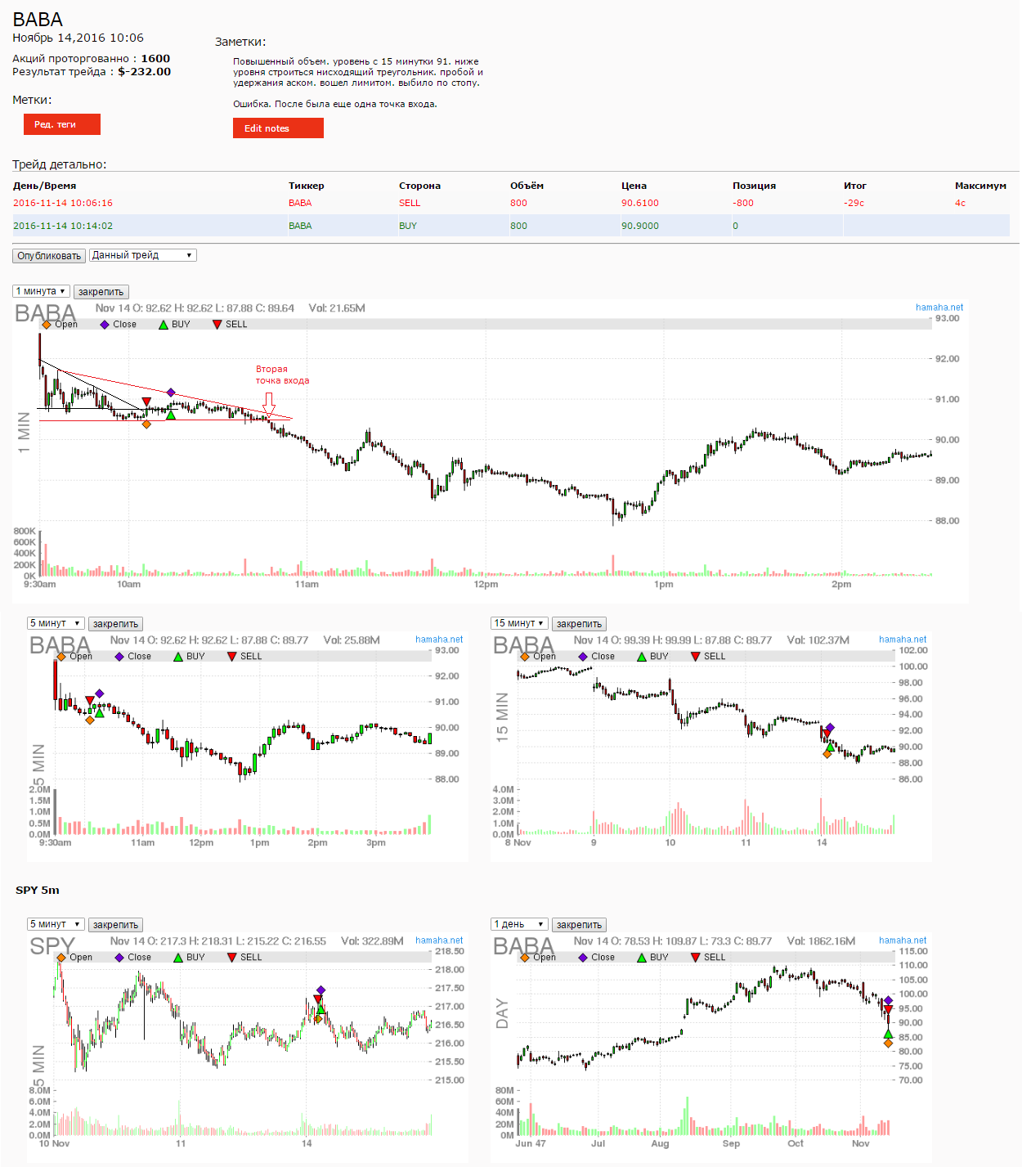The height and width of the screenshot is (1176, 1022).
Task: Click purple Close icon in SPY chart legend
Action: pos(119,958)
